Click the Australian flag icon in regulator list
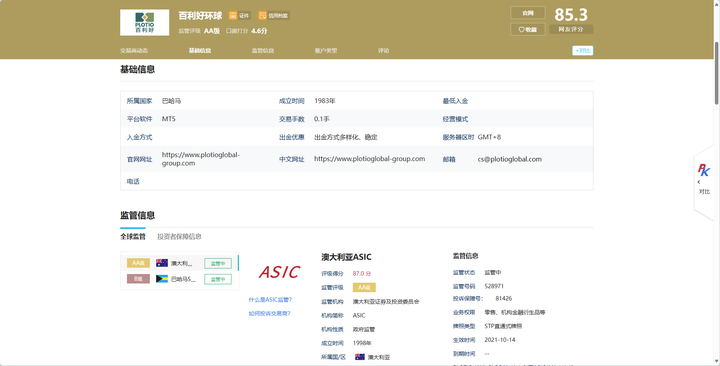The image size is (720, 366). 162,263
